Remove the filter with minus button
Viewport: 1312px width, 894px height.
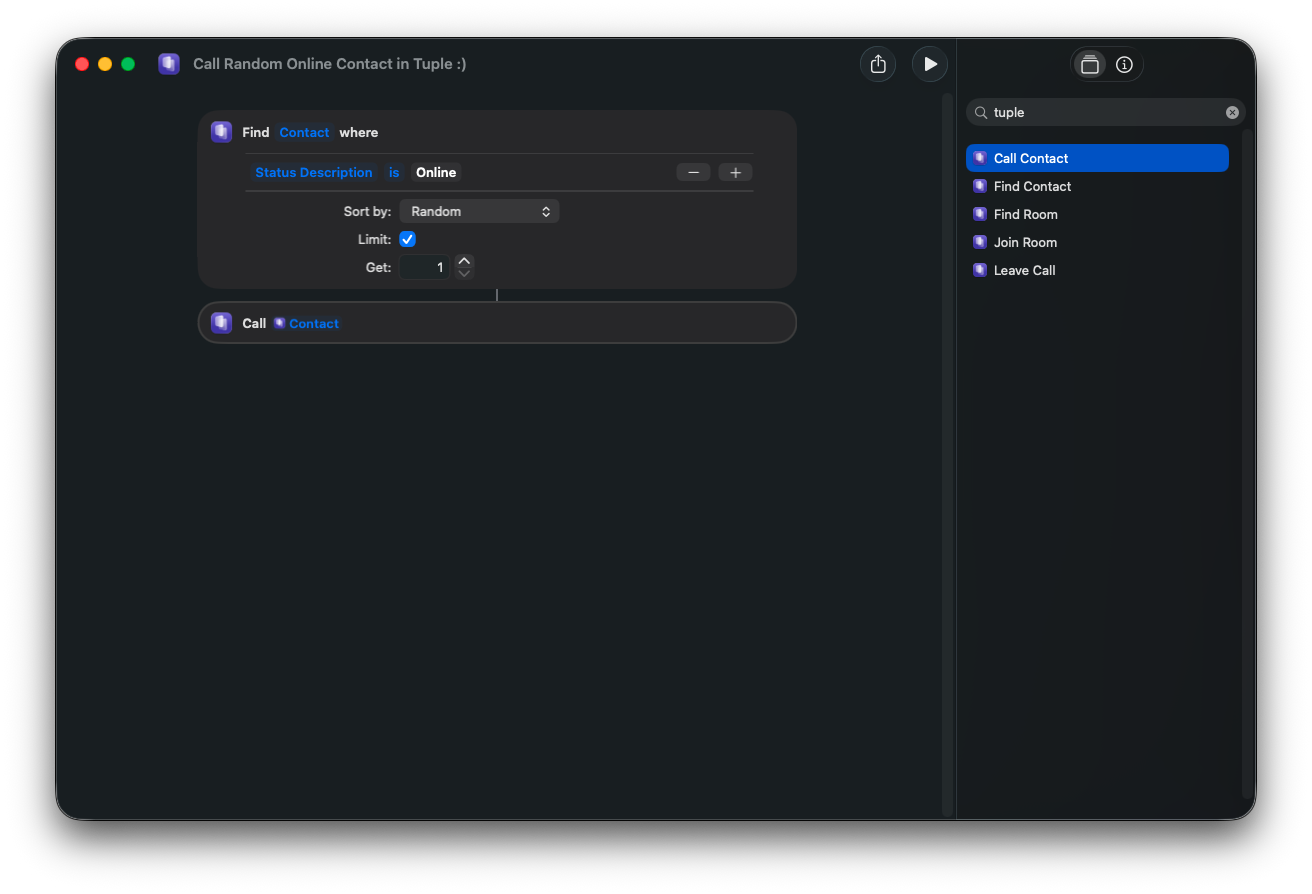coord(693,172)
